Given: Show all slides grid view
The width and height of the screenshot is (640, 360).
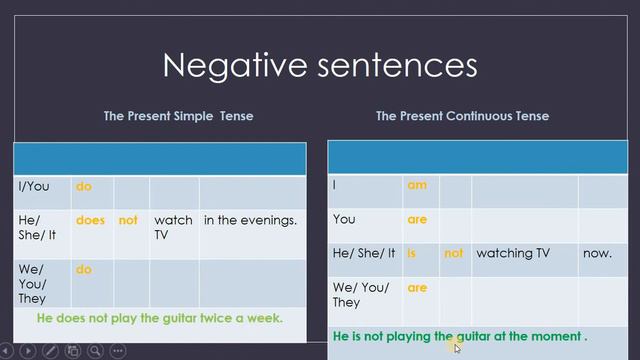Looking at the screenshot, I should [x=73, y=351].
